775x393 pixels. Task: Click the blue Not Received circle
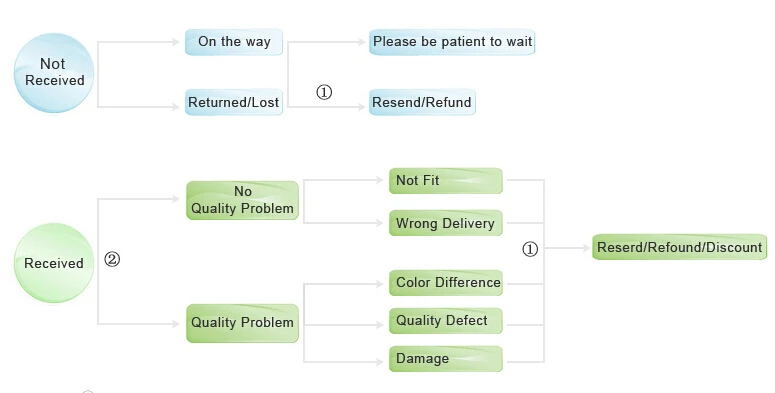click(x=54, y=73)
